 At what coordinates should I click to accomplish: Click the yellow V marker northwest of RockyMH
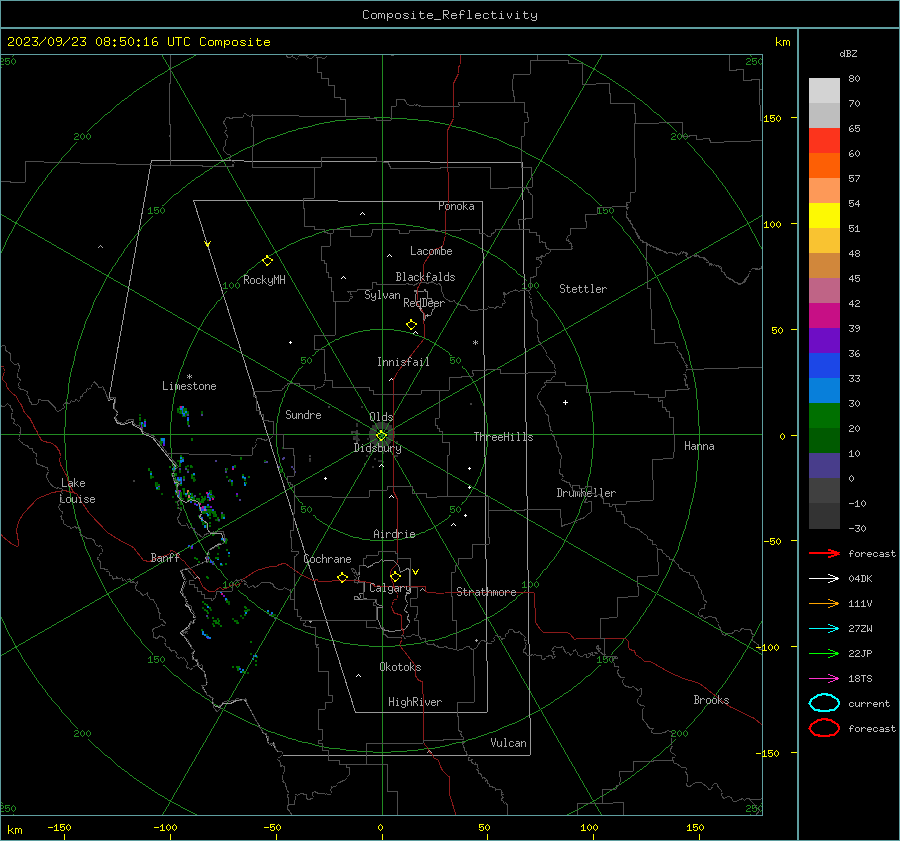tap(208, 244)
